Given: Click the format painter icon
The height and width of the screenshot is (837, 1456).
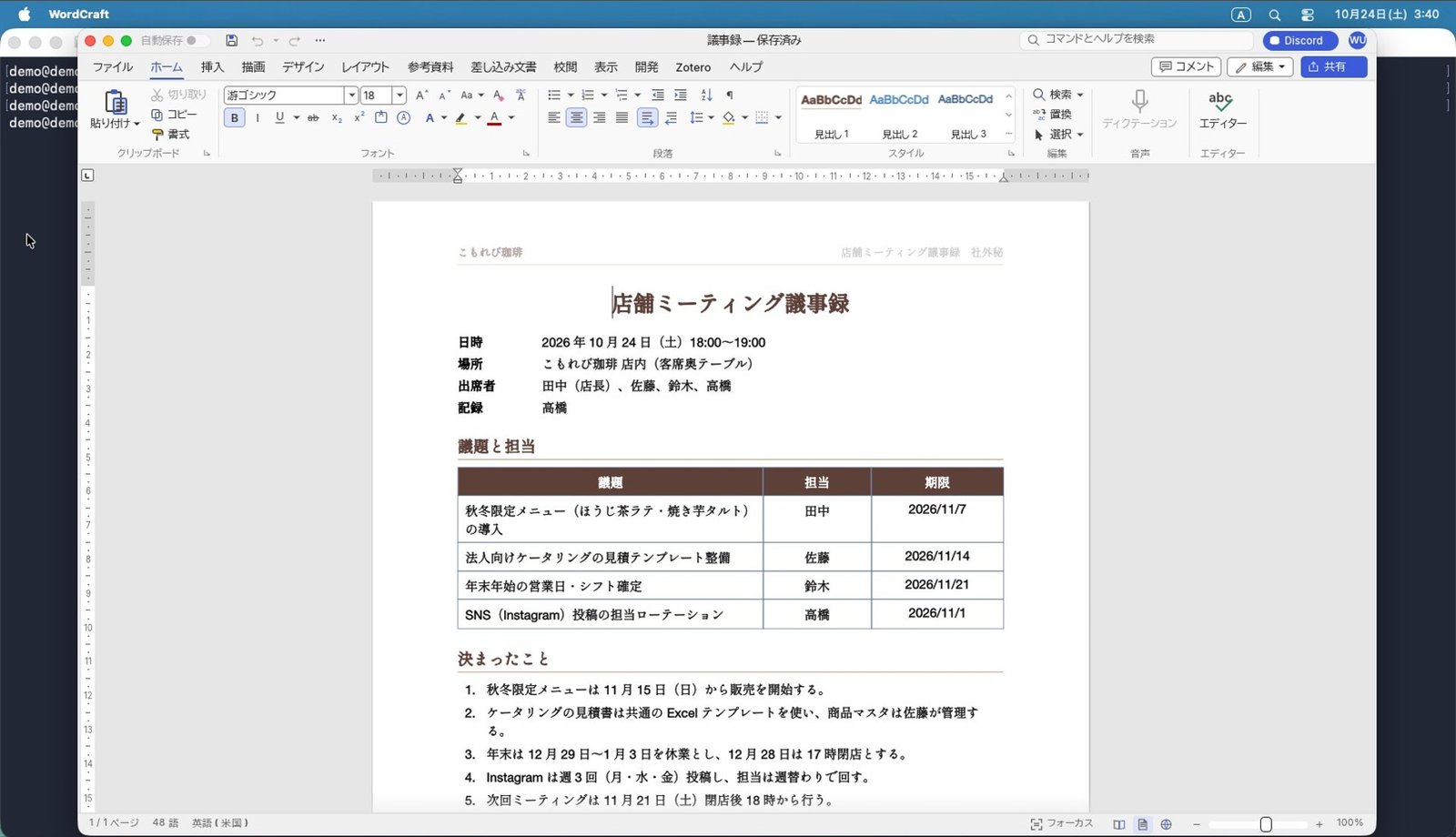Looking at the screenshot, I should tap(157, 134).
